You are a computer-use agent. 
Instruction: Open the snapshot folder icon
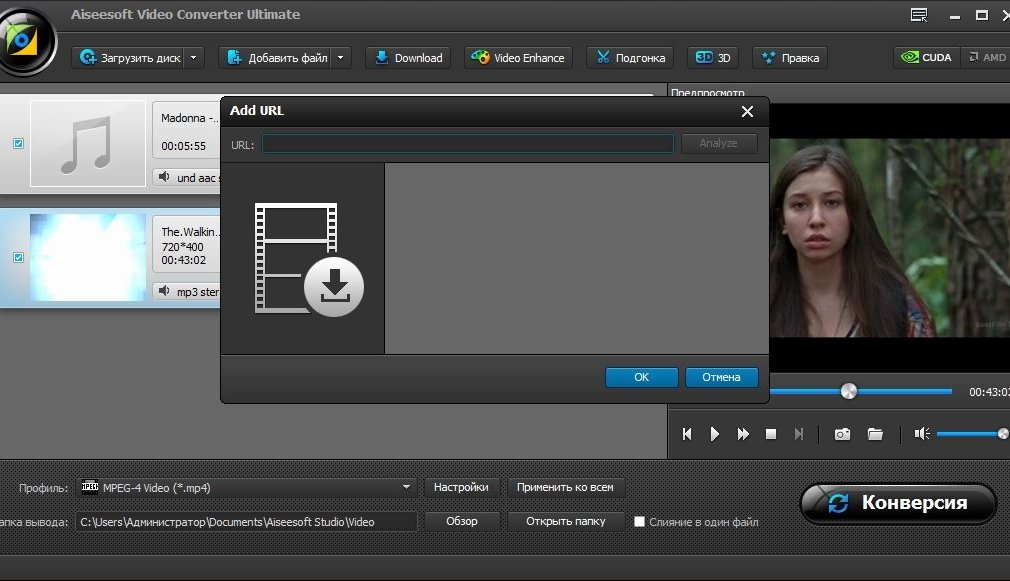pyautogui.click(x=875, y=434)
